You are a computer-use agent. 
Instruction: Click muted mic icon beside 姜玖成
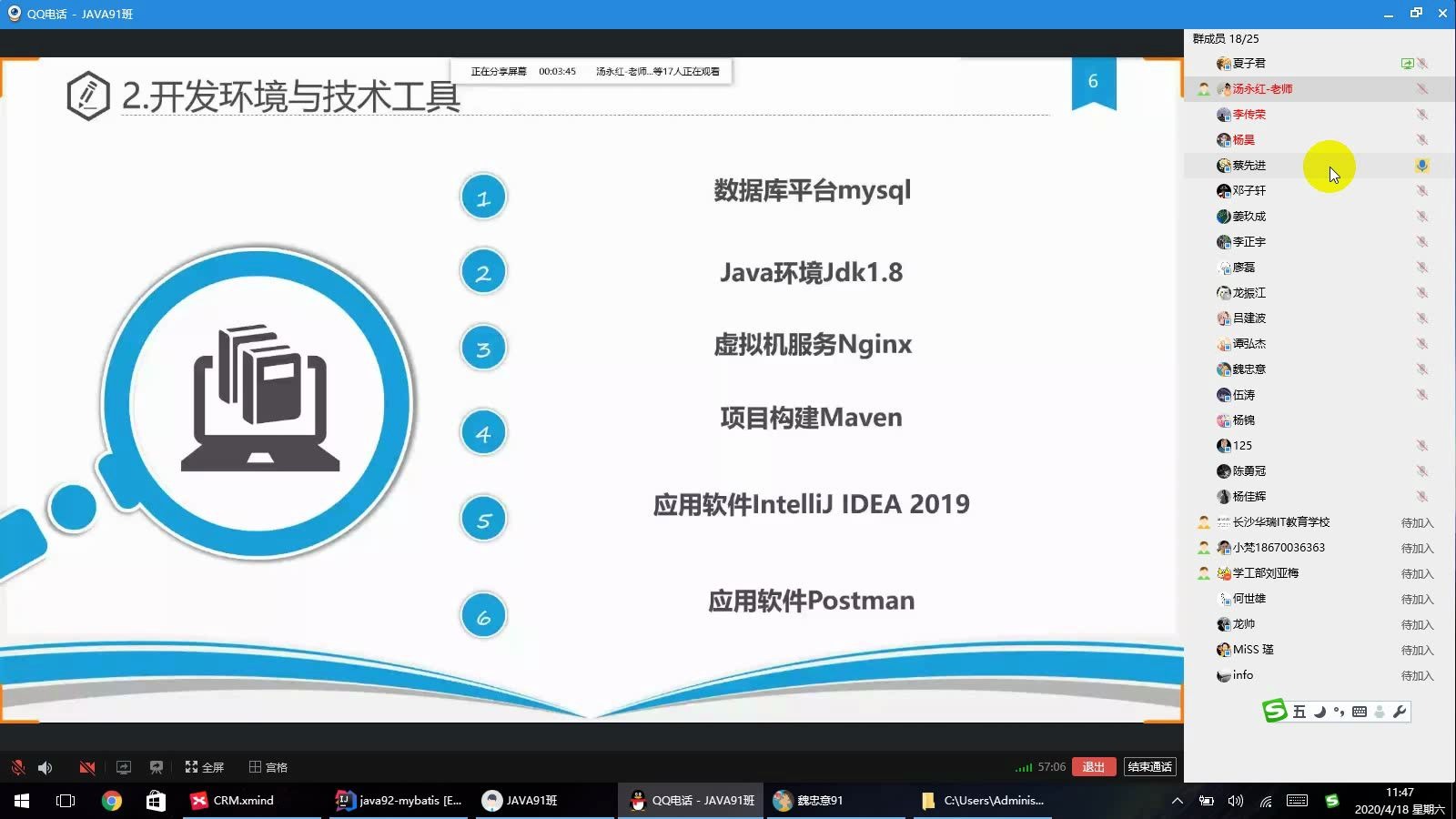[1422, 217]
